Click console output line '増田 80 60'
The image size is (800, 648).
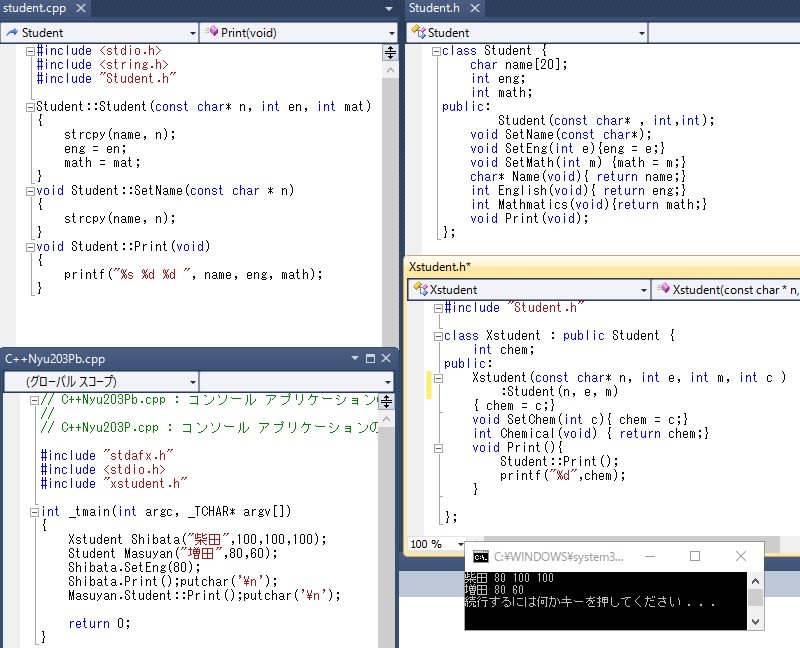tap(494, 590)
